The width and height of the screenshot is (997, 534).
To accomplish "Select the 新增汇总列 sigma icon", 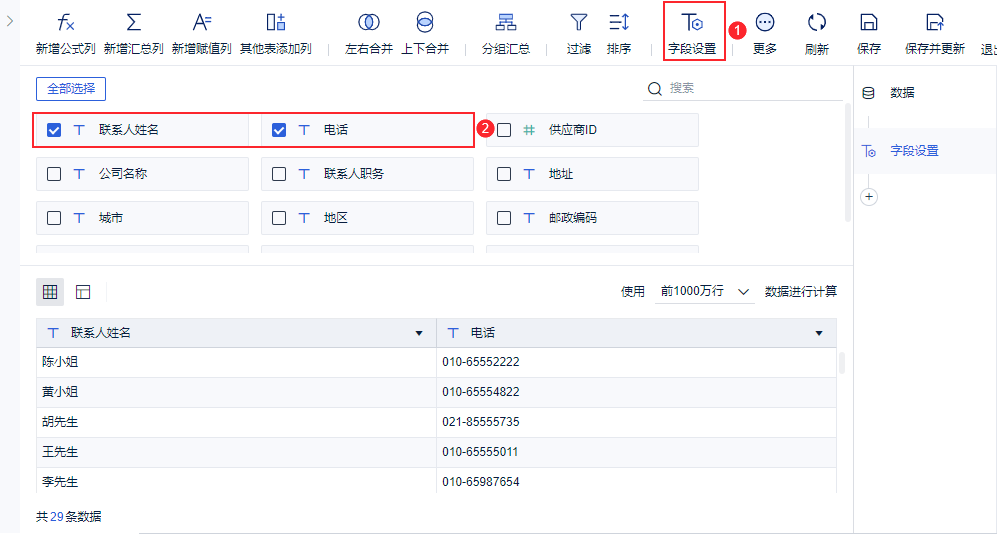I will pyautogui.click(x=134, y=23).
